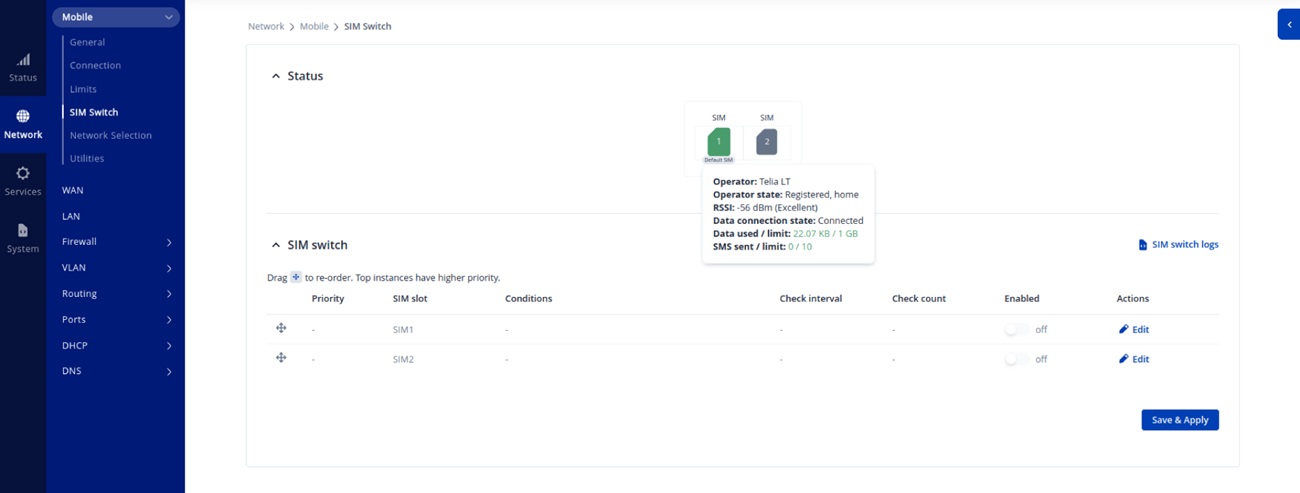Click the drag handle for SIM2 row
Viewport: 1300px width, 493px height.
[x=281, y=358]
